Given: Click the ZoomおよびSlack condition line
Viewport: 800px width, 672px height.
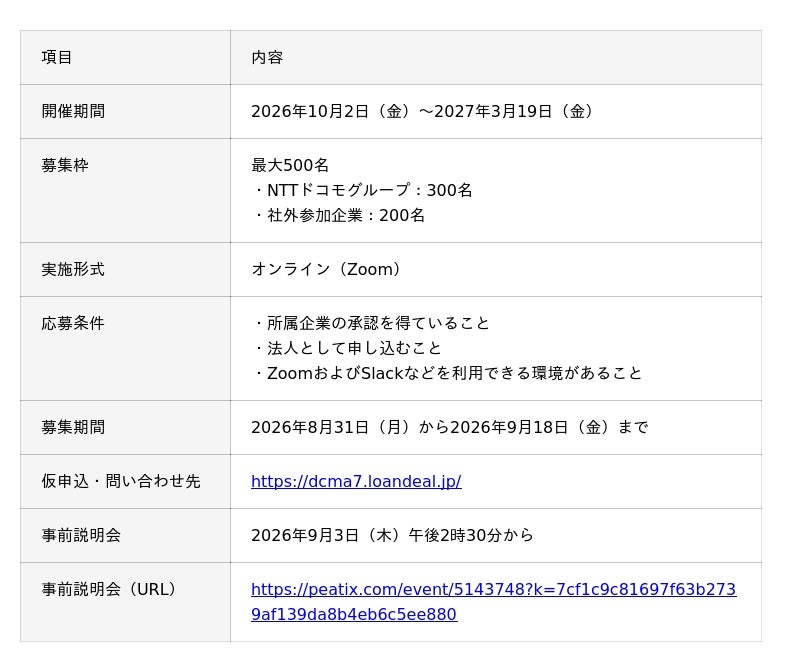Looking at the screenshot, I should point(446,373).
